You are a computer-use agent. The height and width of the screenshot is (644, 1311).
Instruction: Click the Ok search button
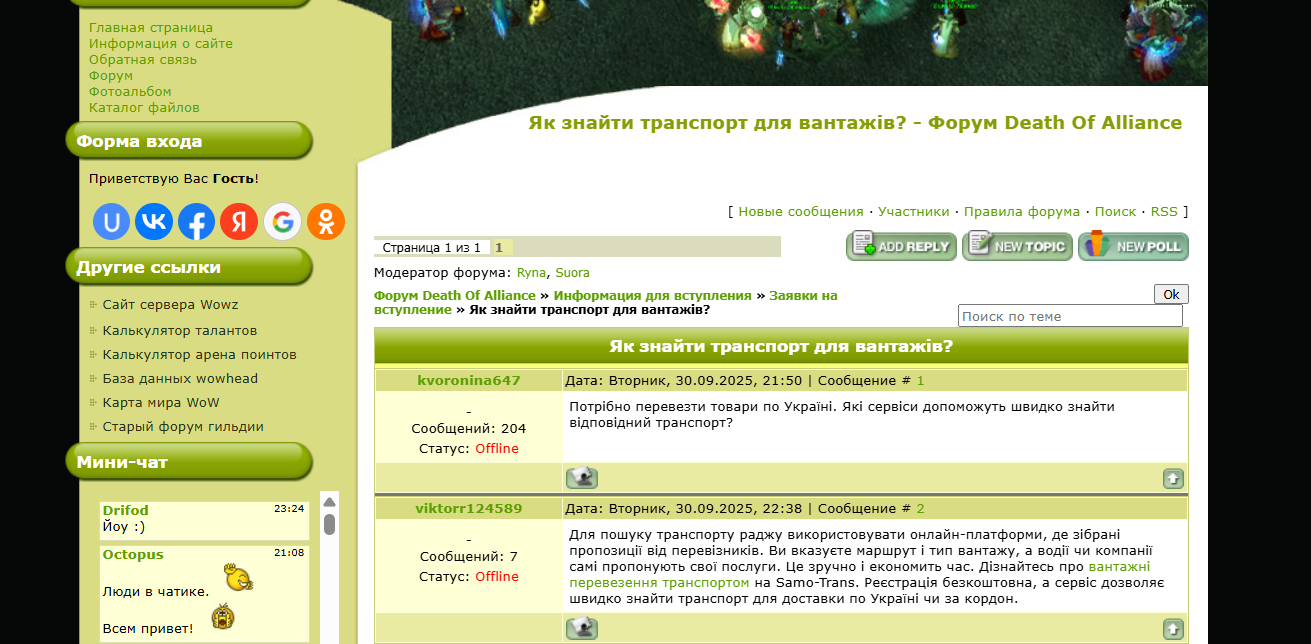point(1171,294)
